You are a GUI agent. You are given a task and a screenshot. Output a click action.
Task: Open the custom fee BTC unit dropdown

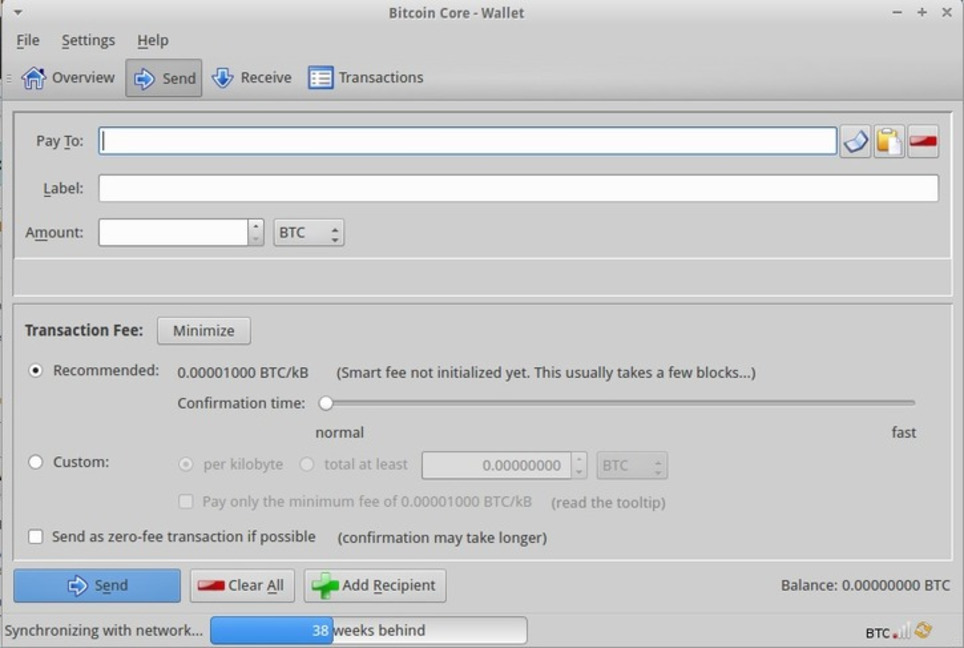[632, 465]
